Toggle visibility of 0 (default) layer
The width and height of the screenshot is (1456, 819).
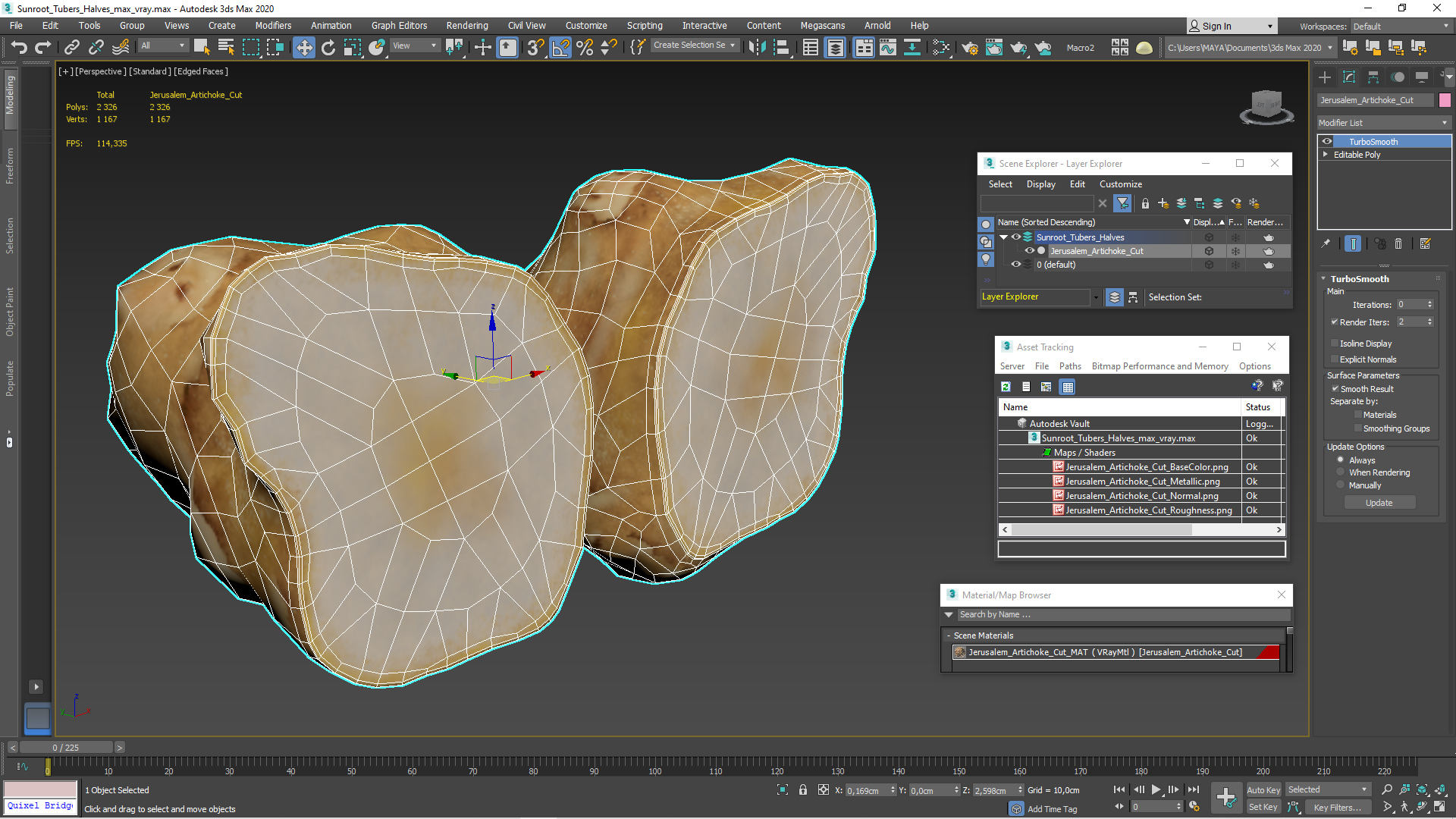coord(1015,265)
